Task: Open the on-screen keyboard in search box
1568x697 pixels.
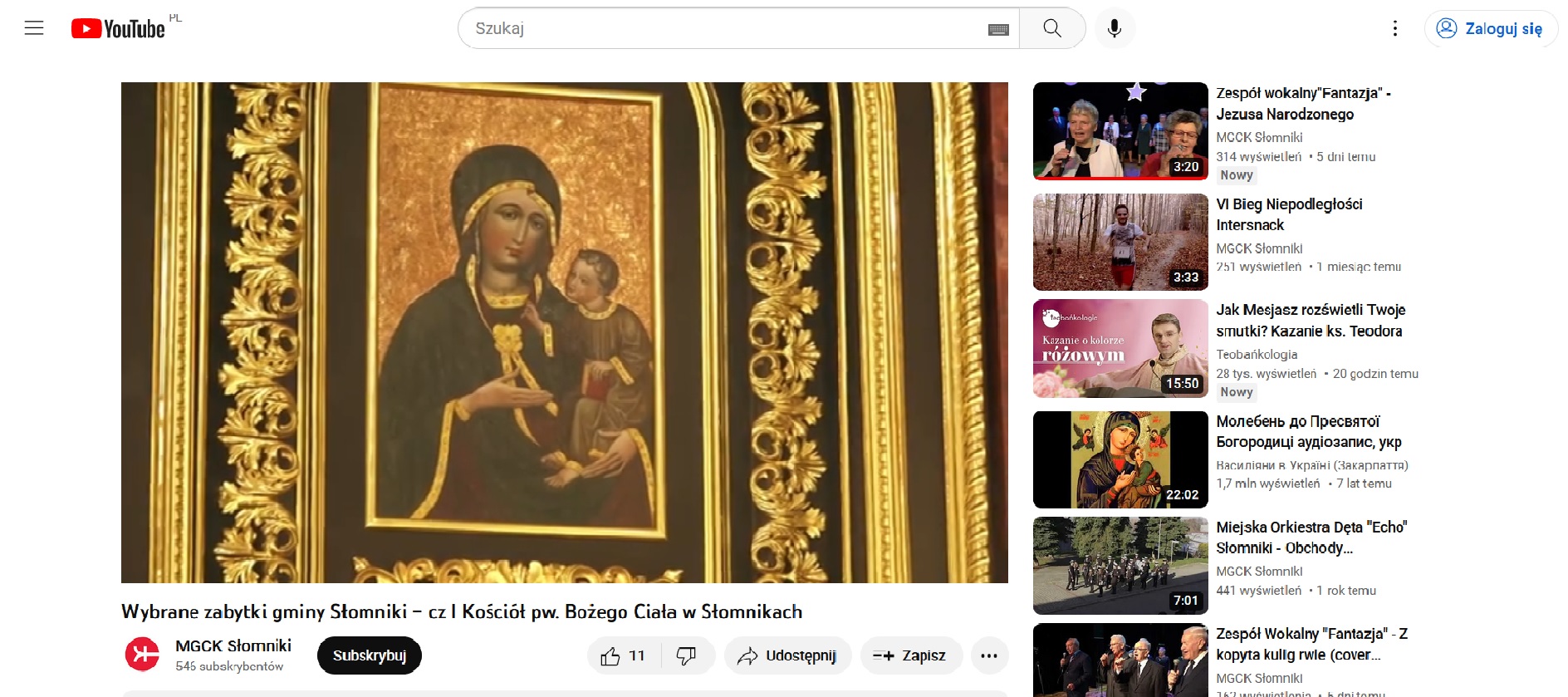Action: pyautogui.click(x=998, y=29)
